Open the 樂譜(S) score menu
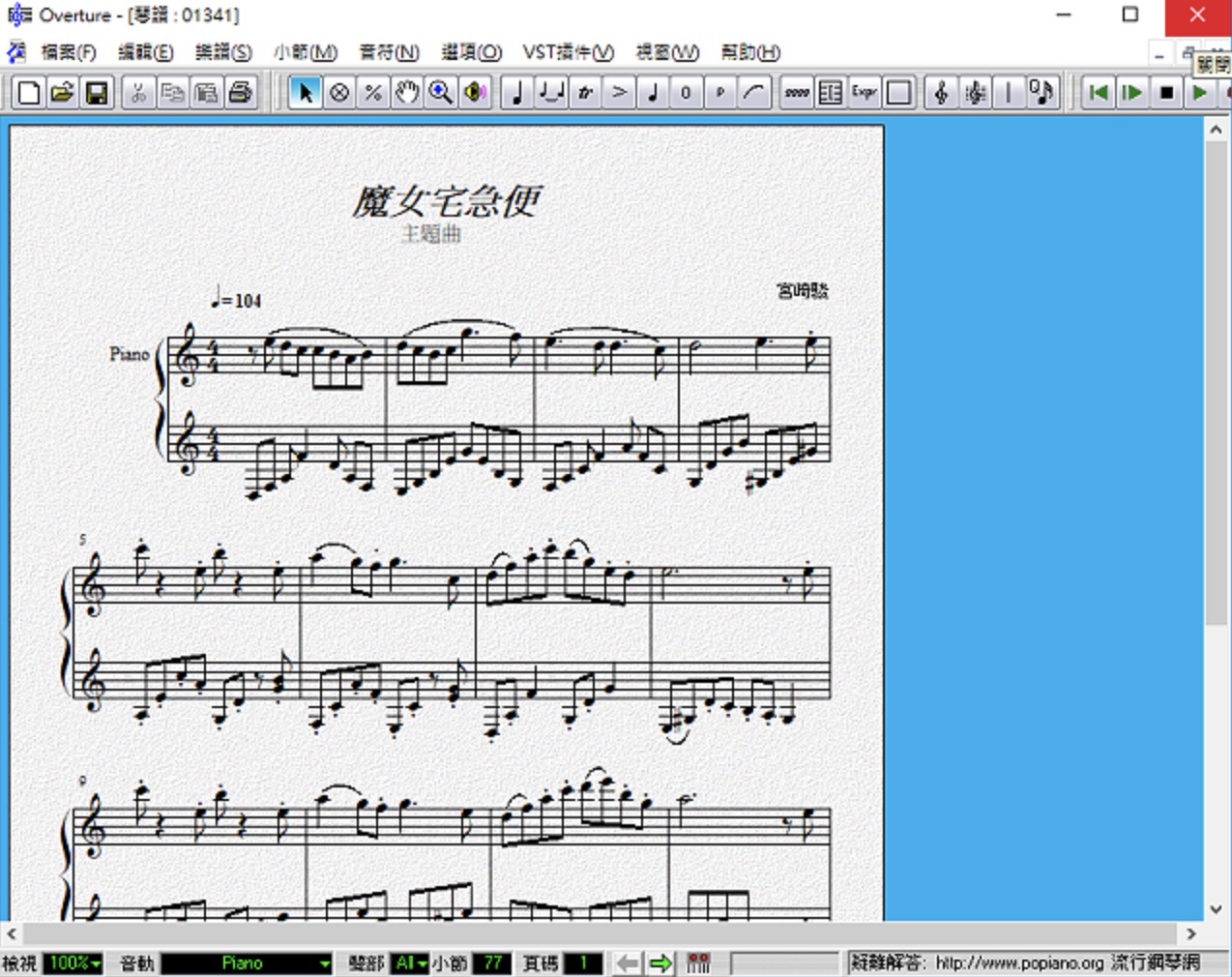Image resolution: width=1232 pixels, height=977 pixels. pyautogui.click(x=223, y=52)
